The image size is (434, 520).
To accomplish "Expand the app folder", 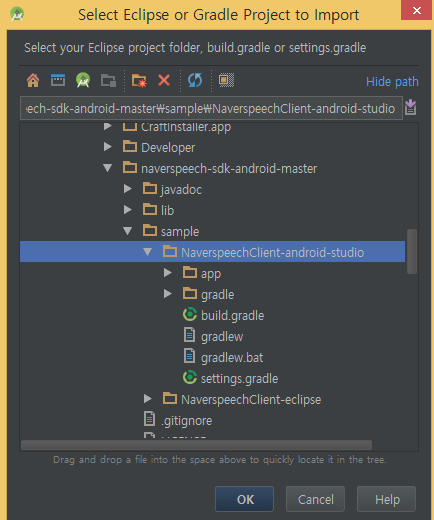I will coord(167,273).
